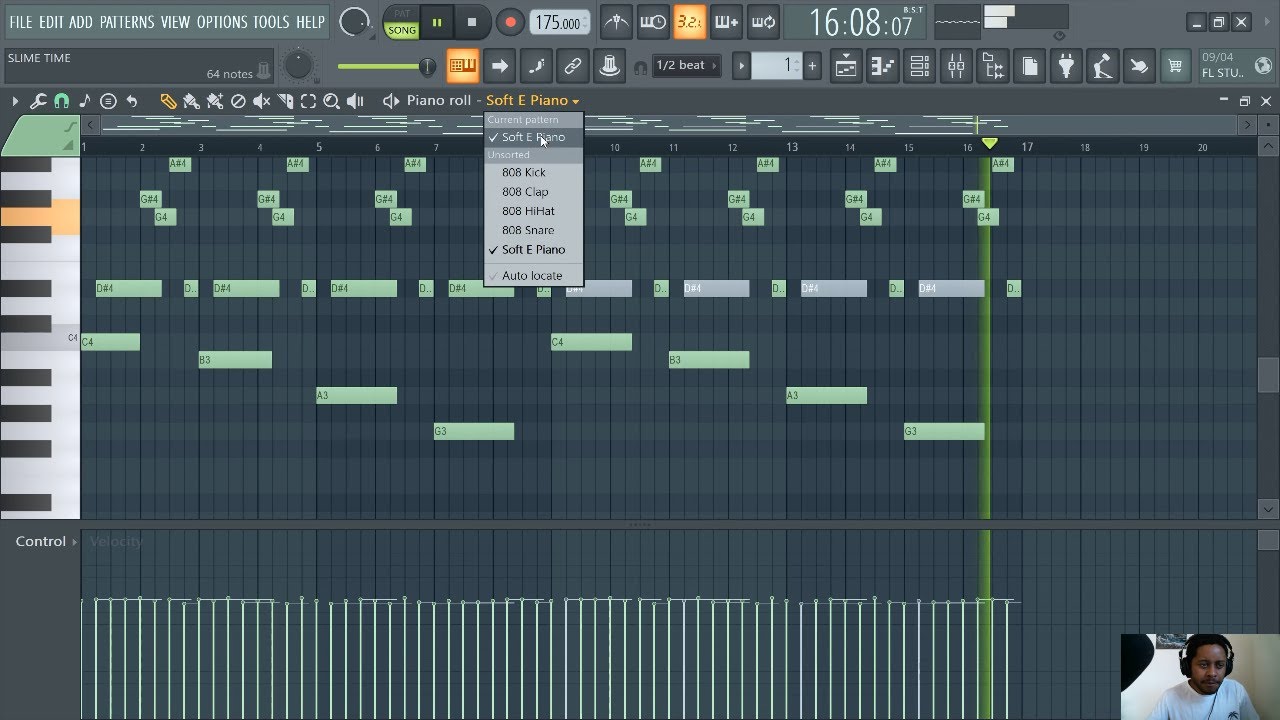
Task: Select the Mute tool
Action: point(262,101)
